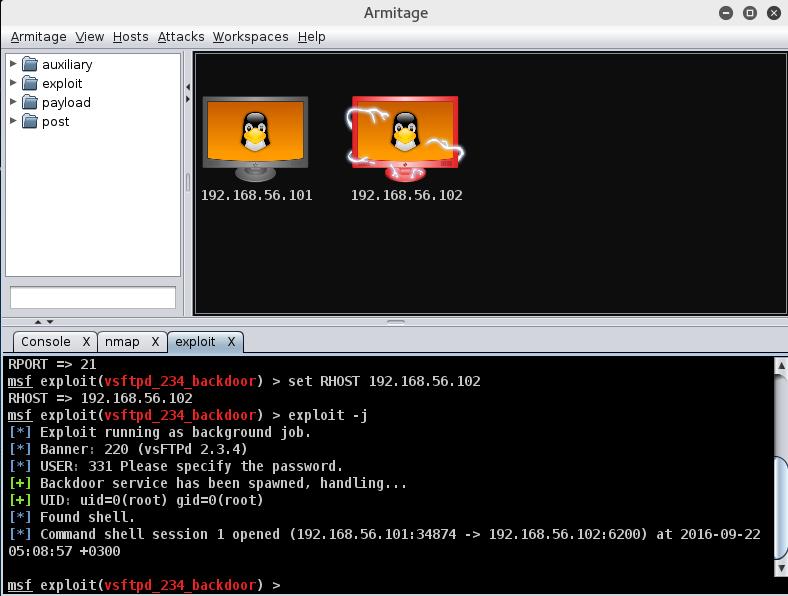Select the 192.168.56.101 host icon

(x=255, y=139)
